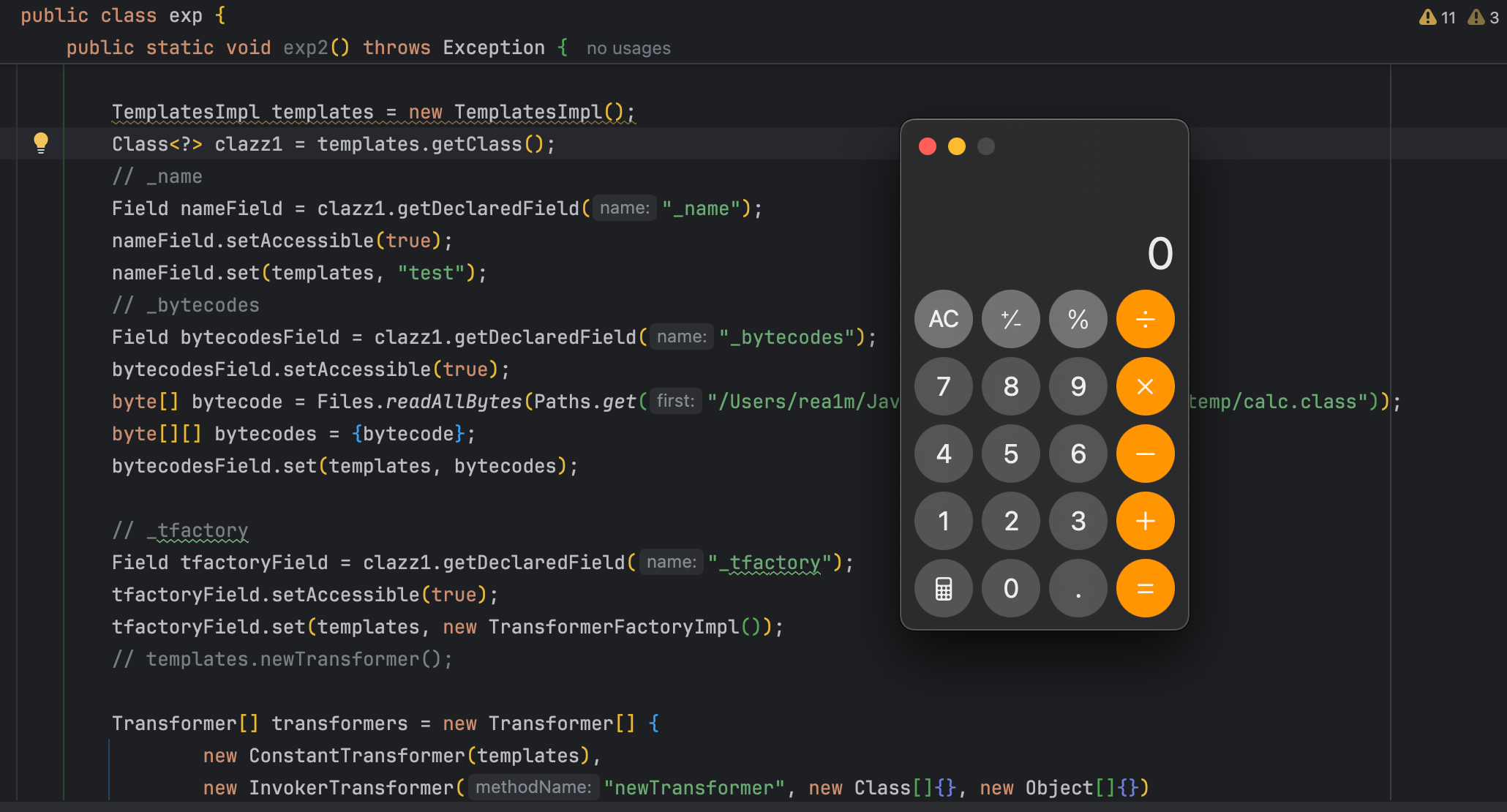
Task: Close the Calculator window with red button
Action: [928, 146]
